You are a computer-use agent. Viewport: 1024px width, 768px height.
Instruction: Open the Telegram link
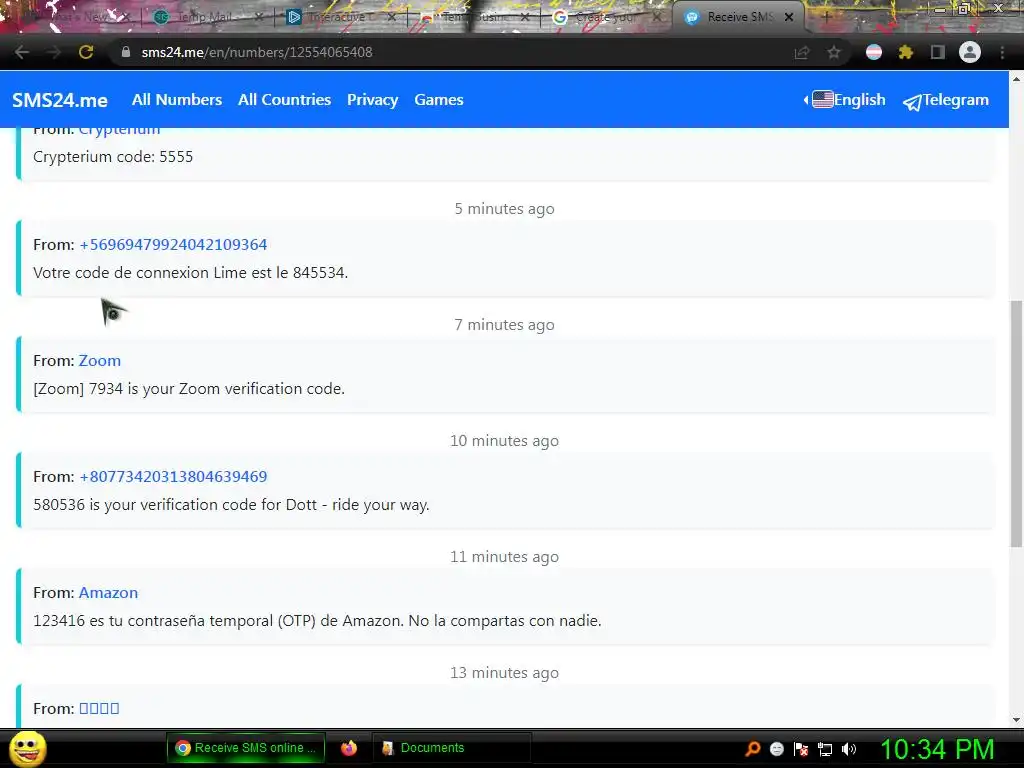pos(946,100)
